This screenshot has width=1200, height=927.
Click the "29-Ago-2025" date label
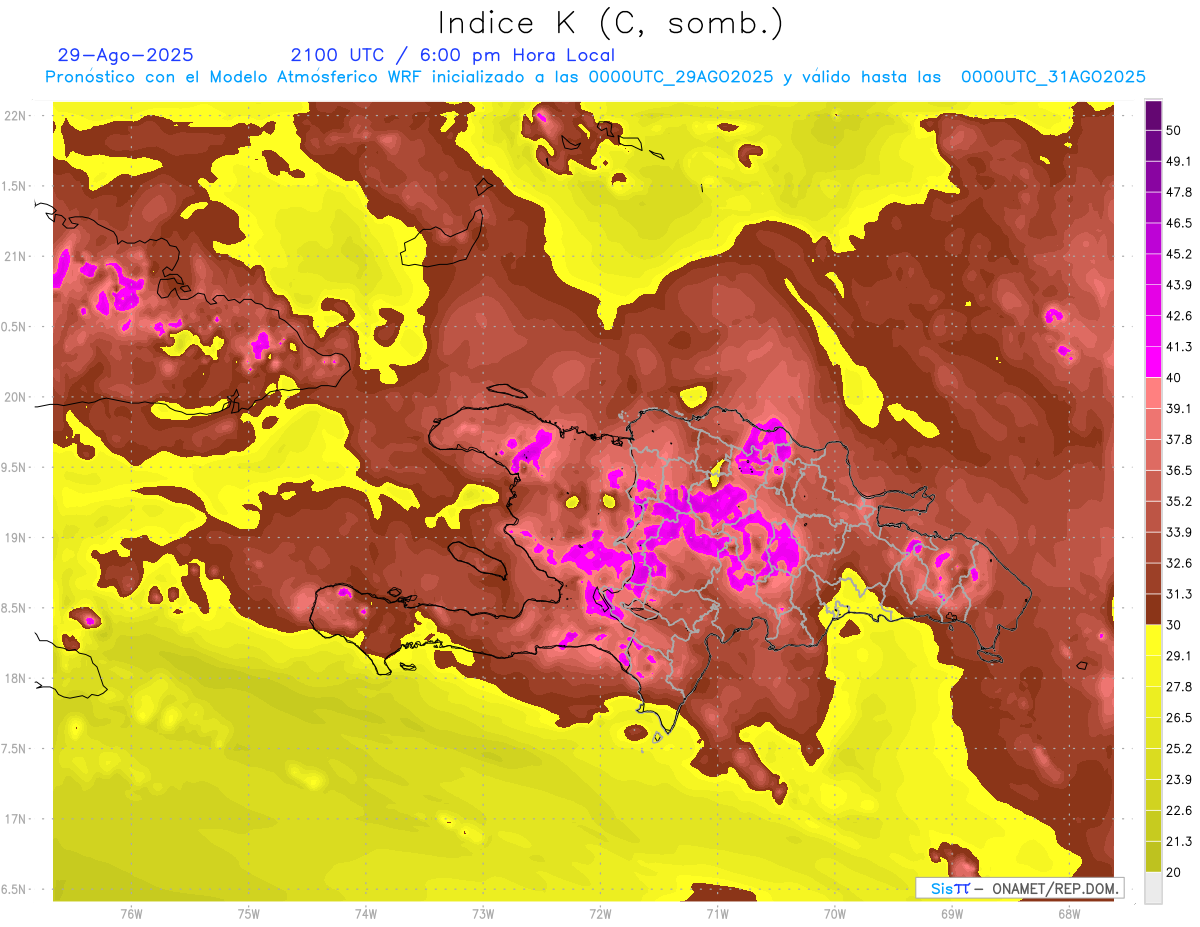pos(126,55)
